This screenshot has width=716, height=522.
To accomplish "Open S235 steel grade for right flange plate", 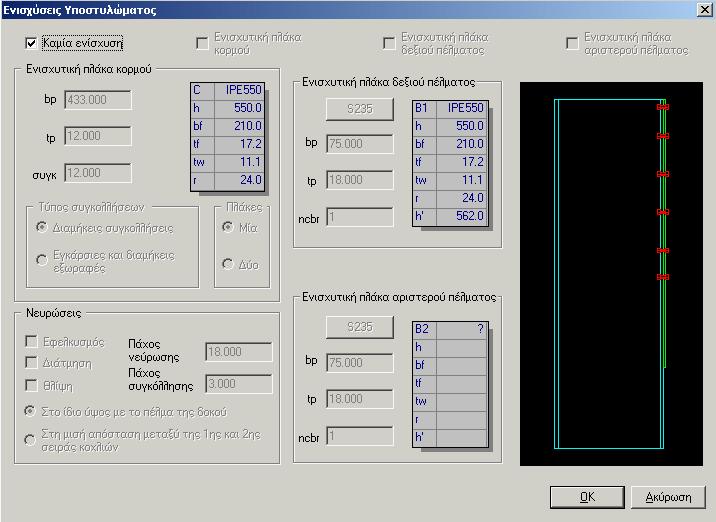I will (360, 109).
